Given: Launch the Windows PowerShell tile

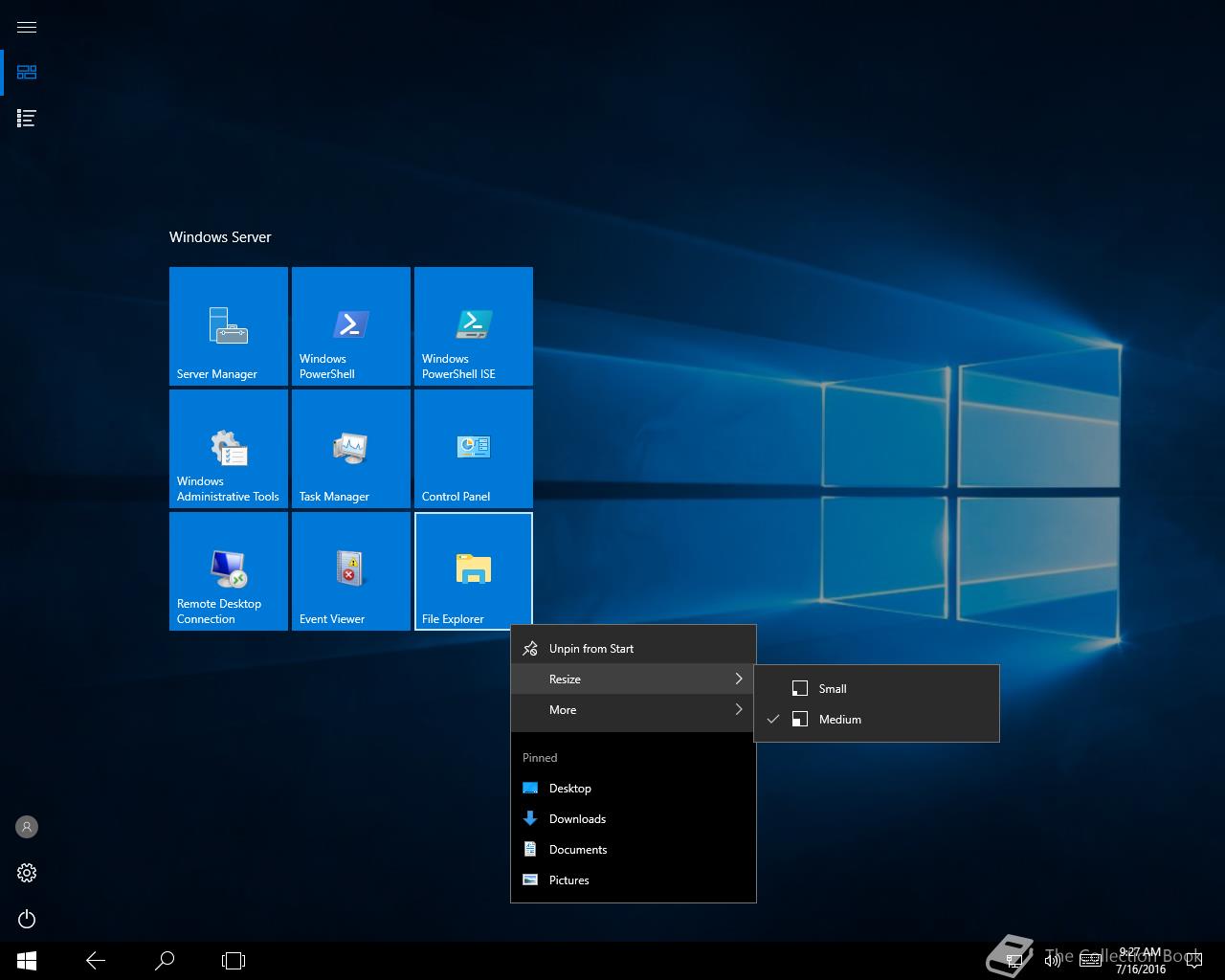Looking at the screenshot, I should (351, 326).
